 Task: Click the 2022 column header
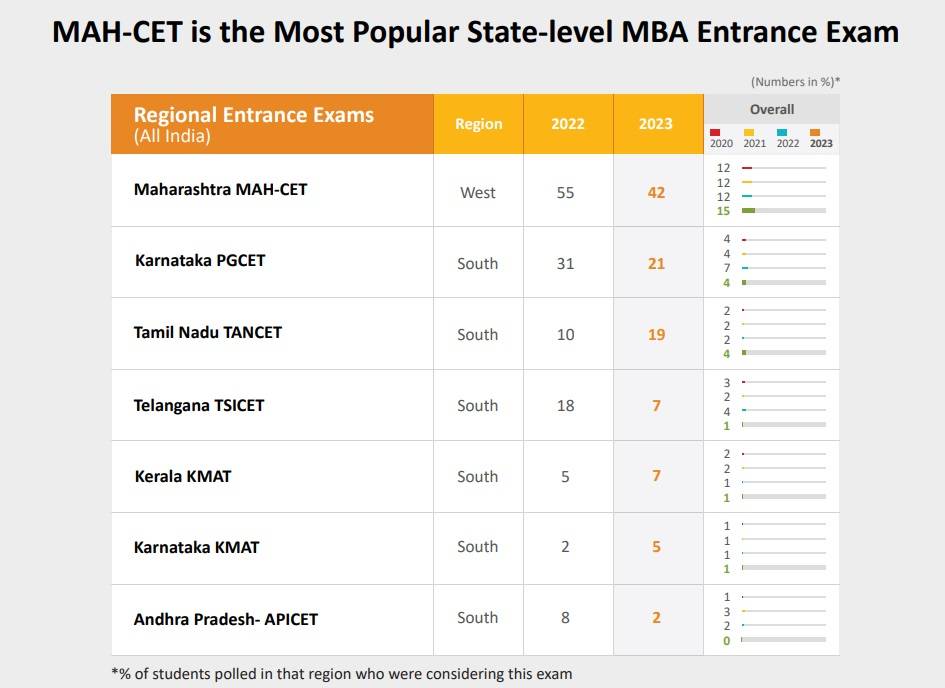tap(568, 124)
